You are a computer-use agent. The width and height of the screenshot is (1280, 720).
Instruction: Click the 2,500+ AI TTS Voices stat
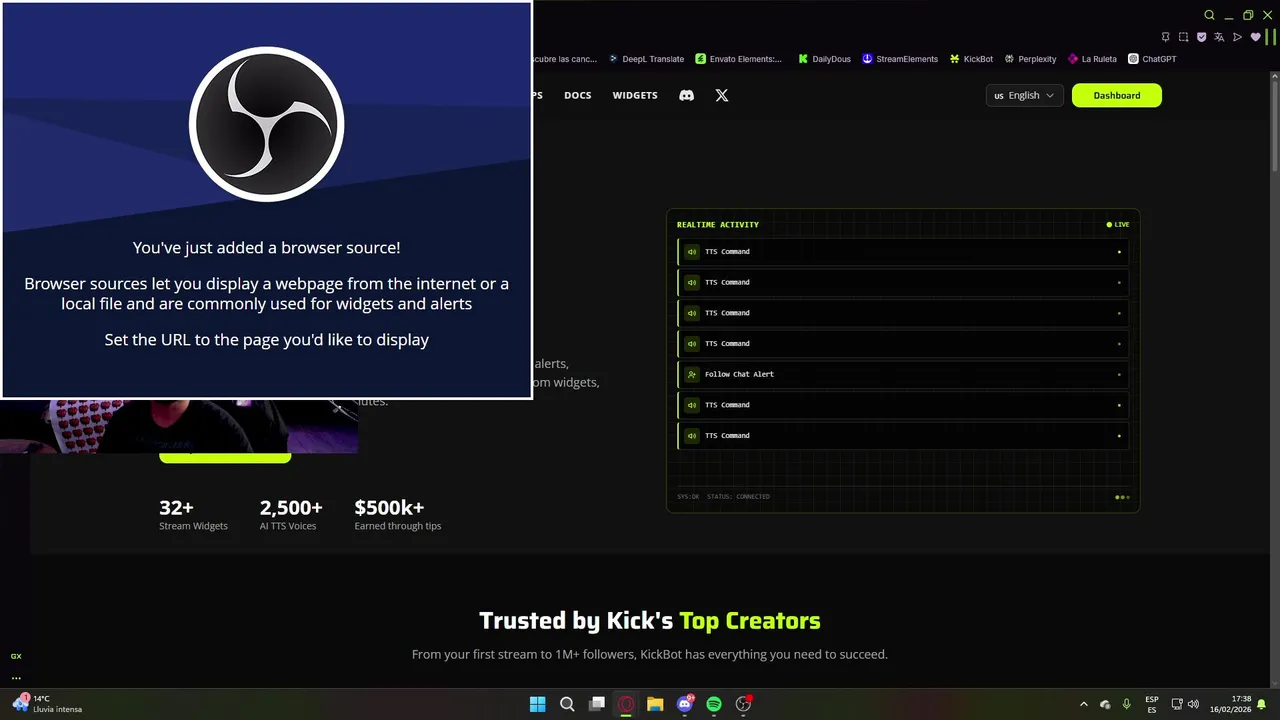coord(291,515)
